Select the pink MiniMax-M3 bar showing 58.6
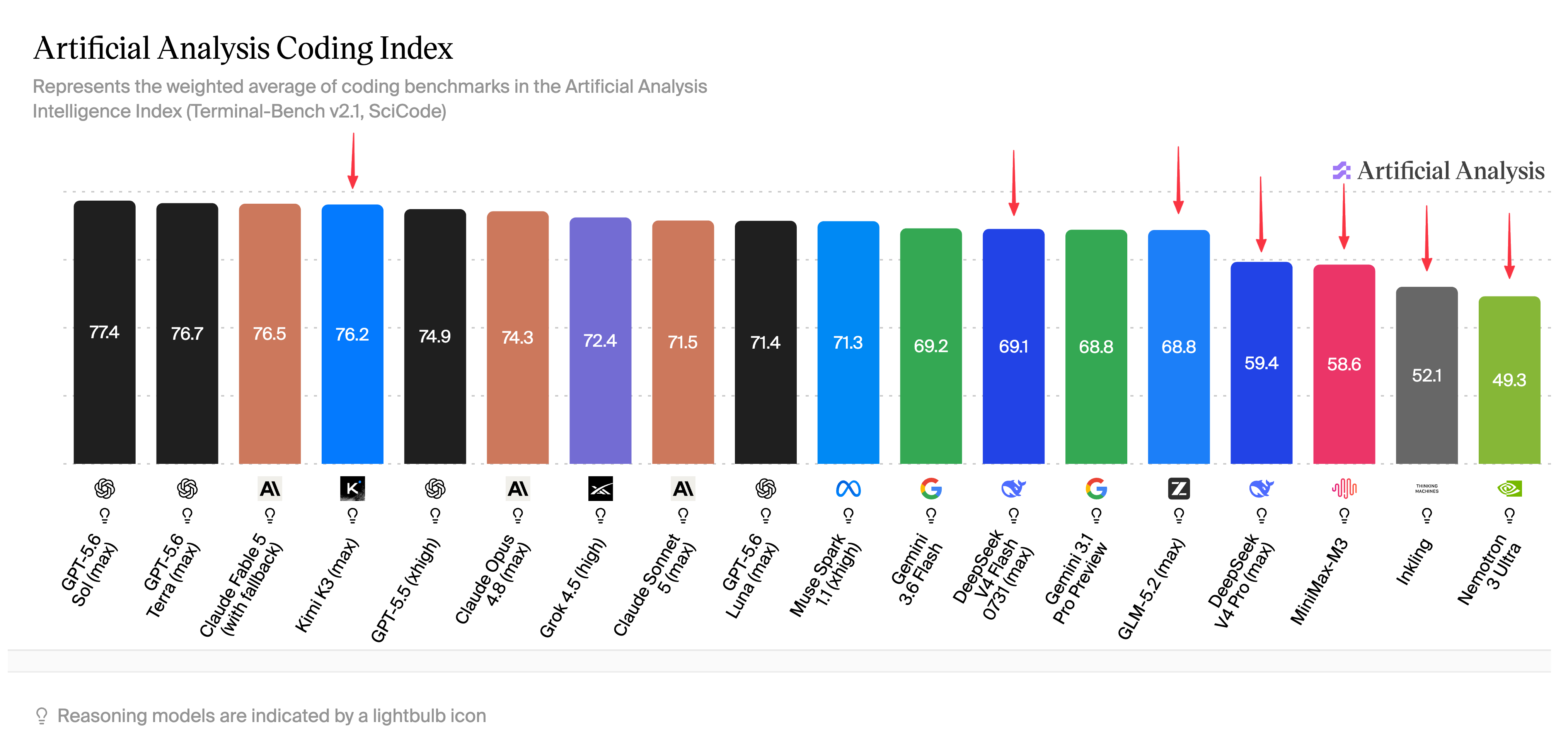 [1344, 364]
